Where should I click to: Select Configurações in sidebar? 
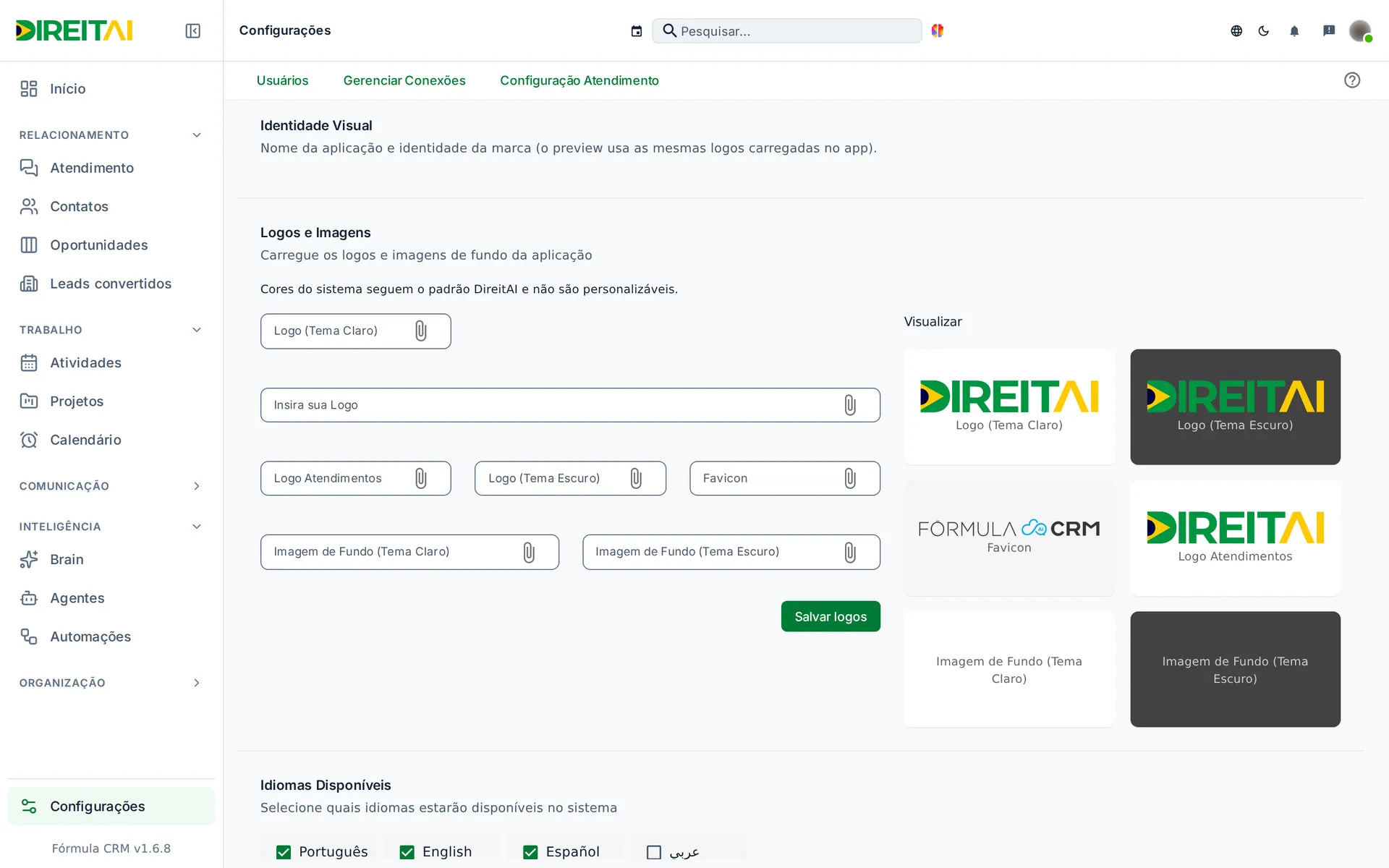(x=111, y=807)
